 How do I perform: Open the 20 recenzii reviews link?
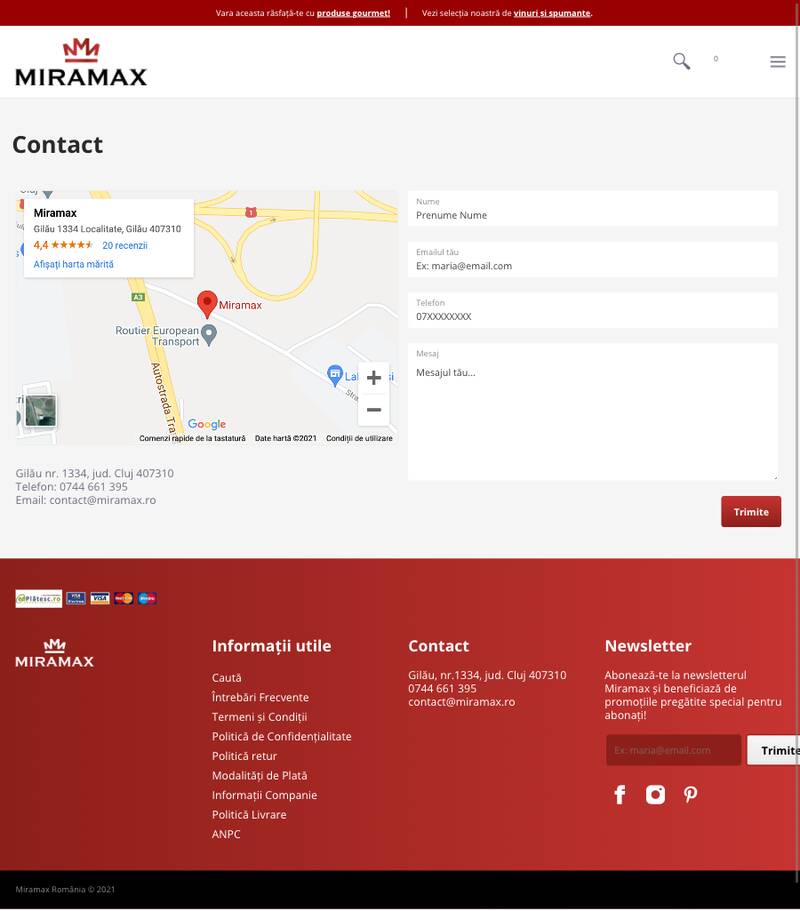pyautogui.click(x=125, y=245)
